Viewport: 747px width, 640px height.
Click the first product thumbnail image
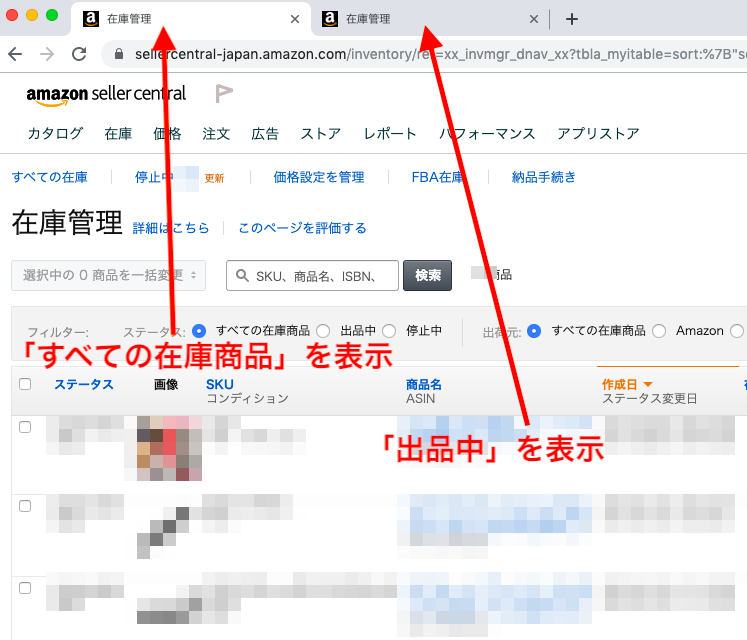point(169,448)
